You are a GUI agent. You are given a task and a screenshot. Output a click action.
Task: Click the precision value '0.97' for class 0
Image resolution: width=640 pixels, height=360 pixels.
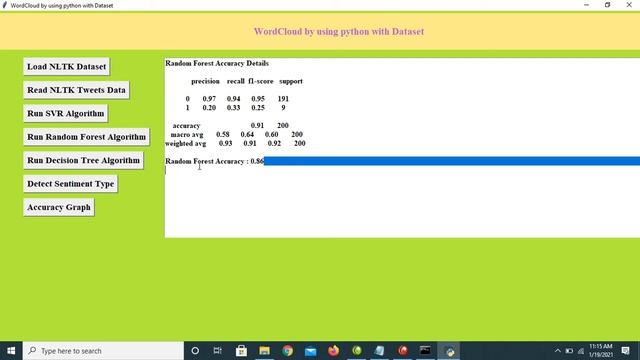point(209,99)
